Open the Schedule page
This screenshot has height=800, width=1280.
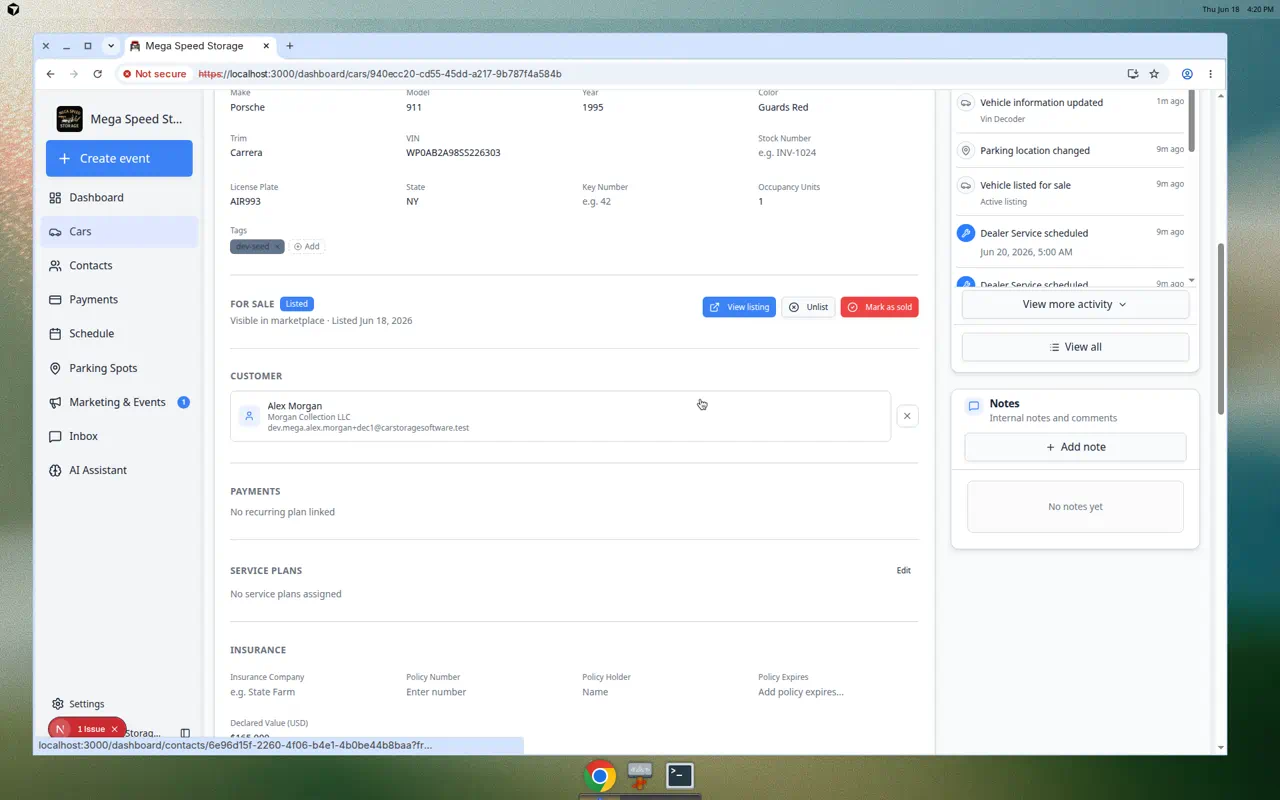point(120,333)
